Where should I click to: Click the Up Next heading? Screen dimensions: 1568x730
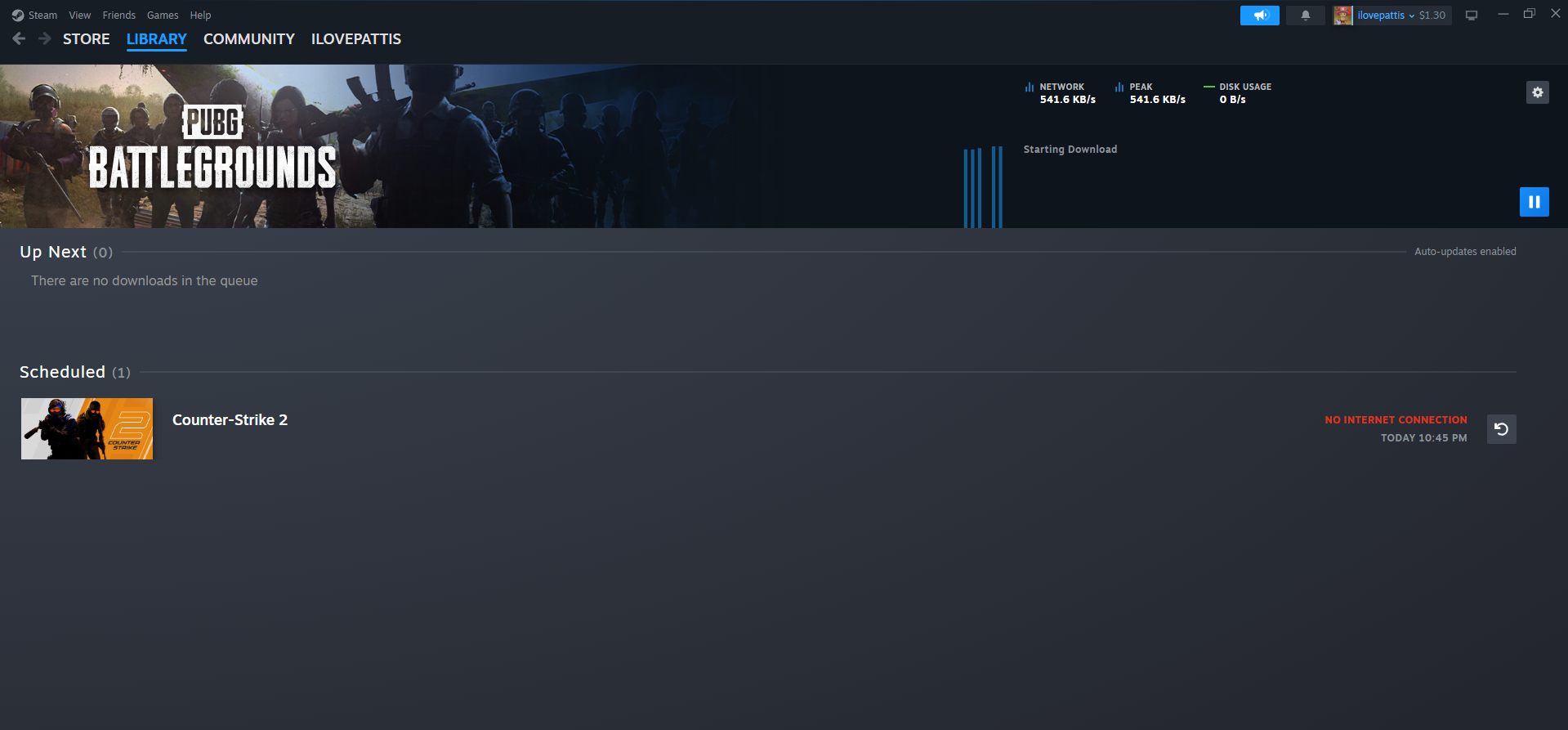(53, 252)
